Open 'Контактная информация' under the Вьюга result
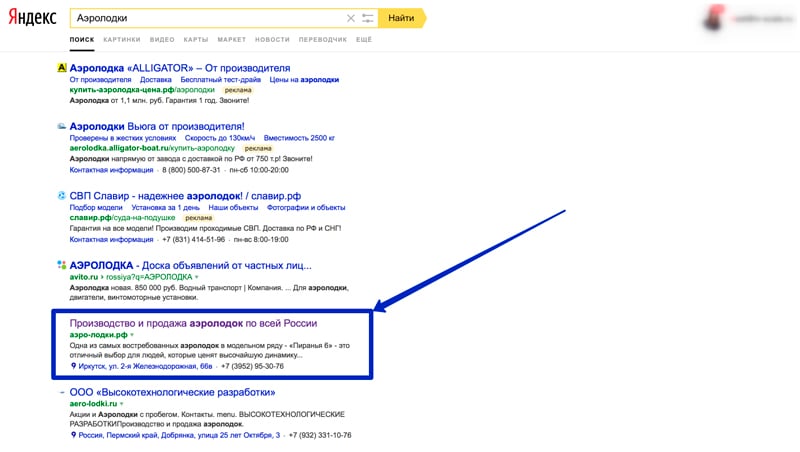 pos(104,169)
